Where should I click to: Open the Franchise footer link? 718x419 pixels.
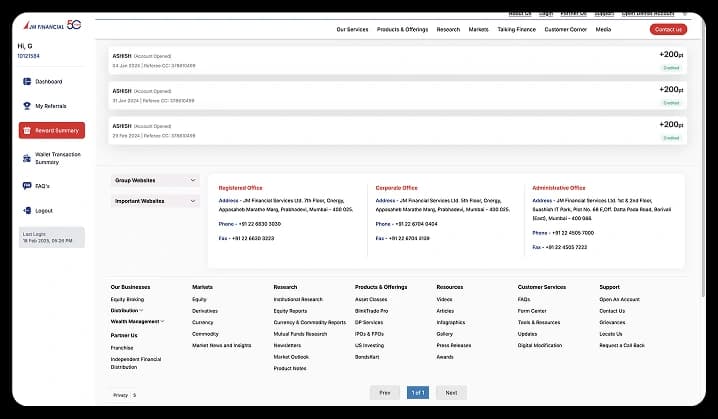(x=122, y=348)
